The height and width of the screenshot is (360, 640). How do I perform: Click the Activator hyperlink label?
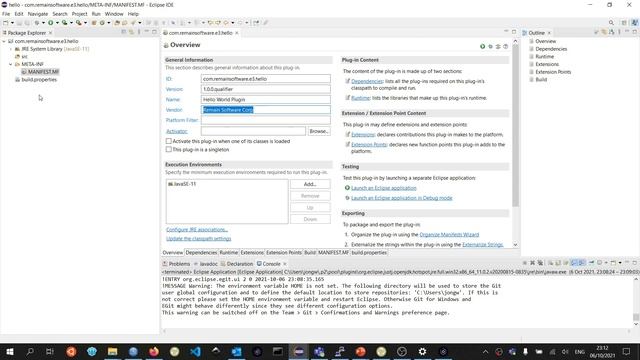[x=177, y=131]
